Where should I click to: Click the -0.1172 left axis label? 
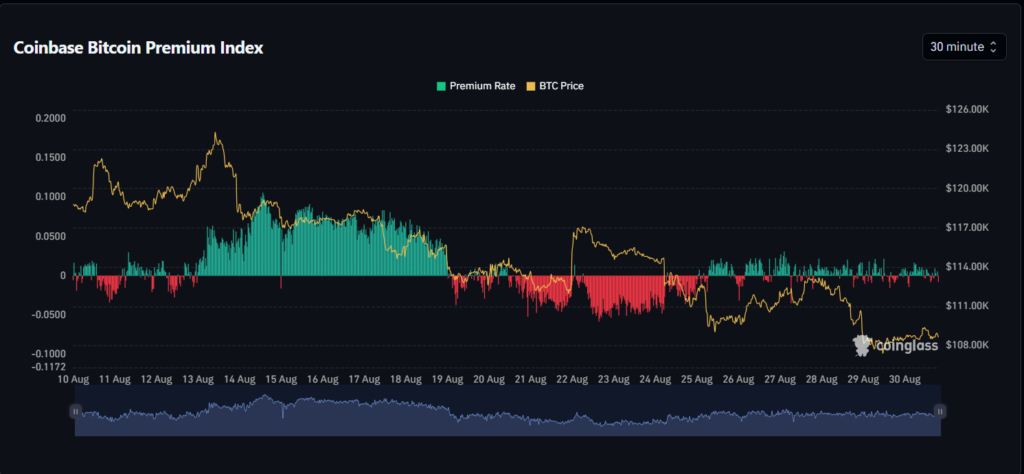pyautogui.click(x=50, y=366)
